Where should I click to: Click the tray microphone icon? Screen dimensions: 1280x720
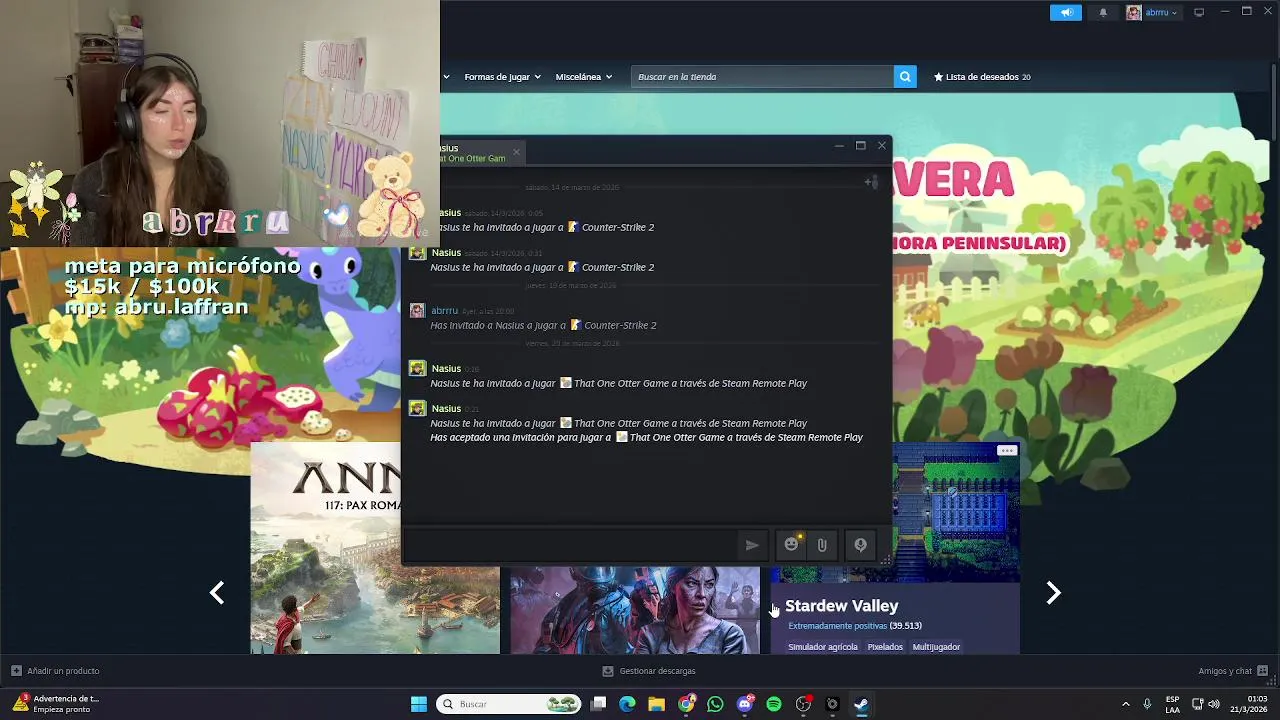point(1147,704)
